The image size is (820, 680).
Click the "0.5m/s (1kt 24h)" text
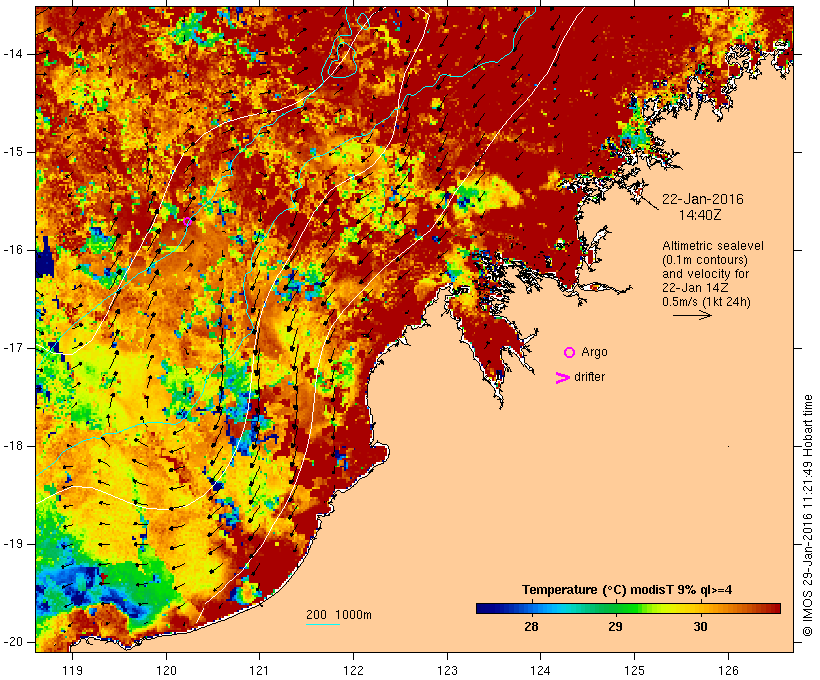coord(707,302)
